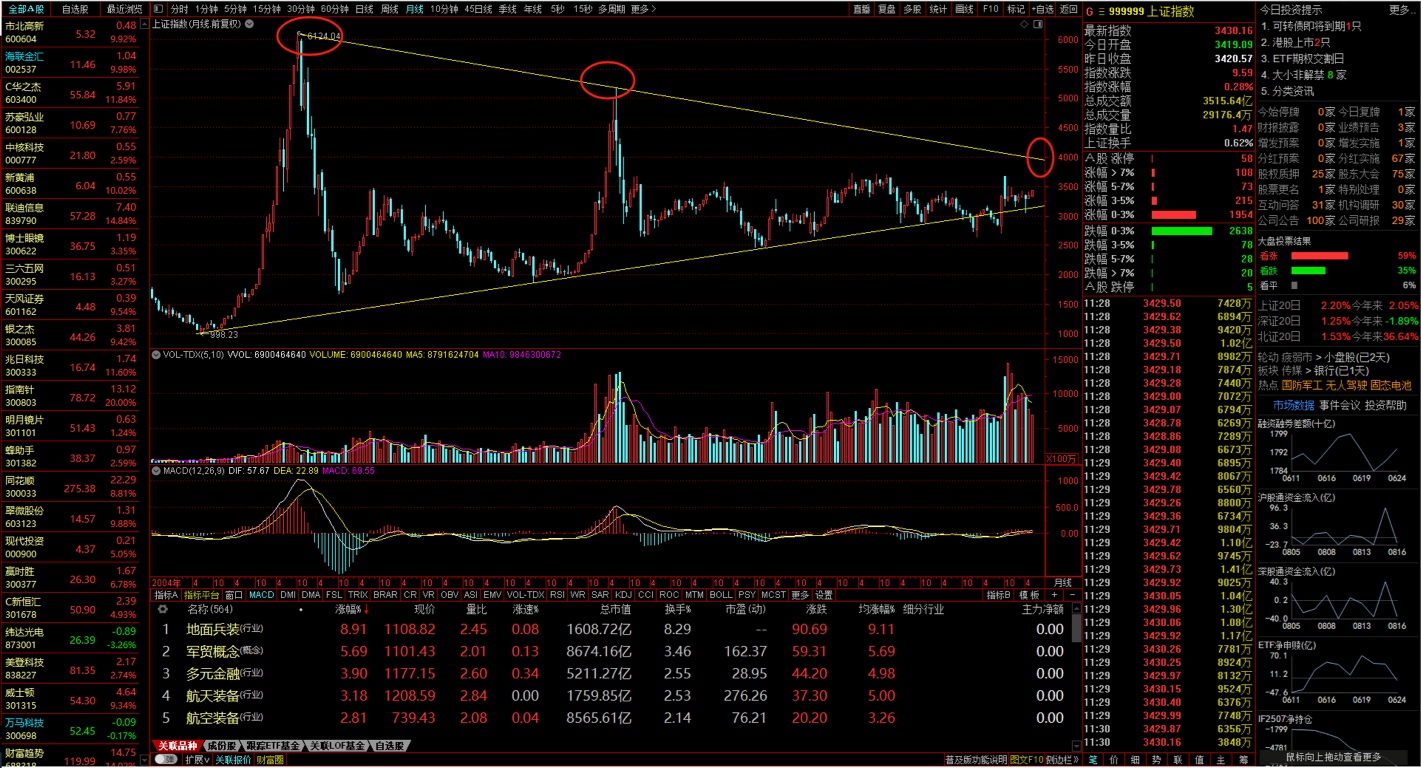Click the 统计 button
The height and width of the screenshot is (768, 1421).
click(x=938, y=8)
